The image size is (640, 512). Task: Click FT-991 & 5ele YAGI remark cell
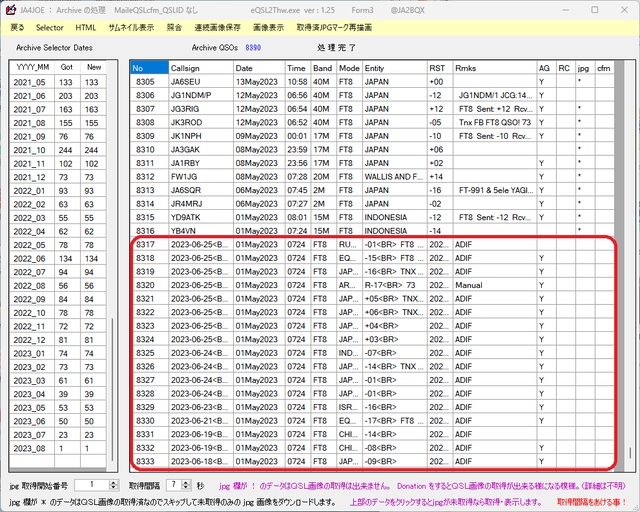(495, 190)
